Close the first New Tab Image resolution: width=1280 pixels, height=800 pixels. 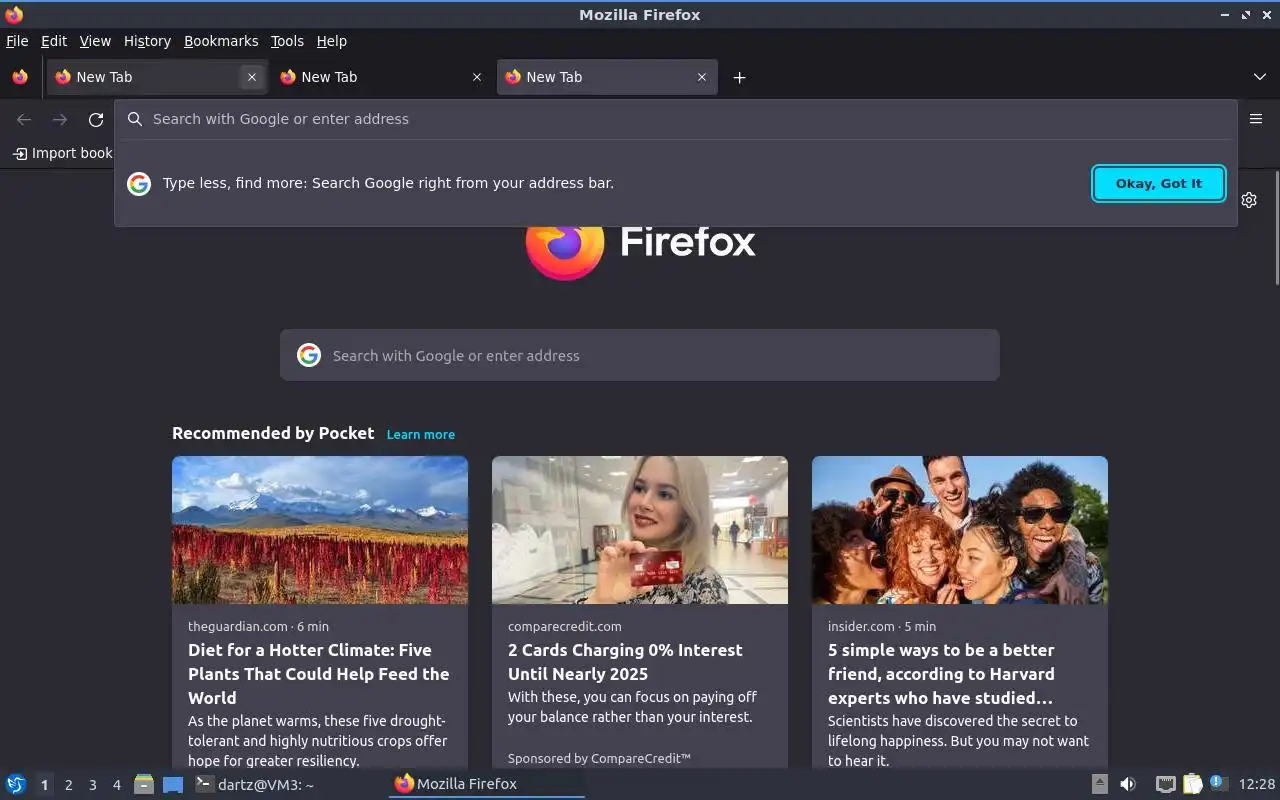coord(252,77)
